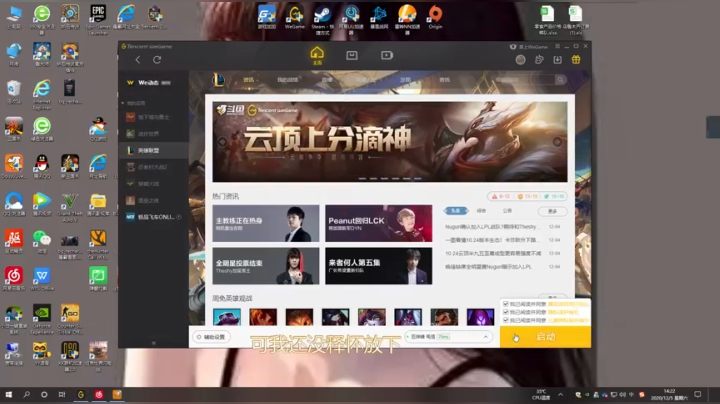
Task: Open Cortana circle on the taskbar
Action: tap(44, 394)
